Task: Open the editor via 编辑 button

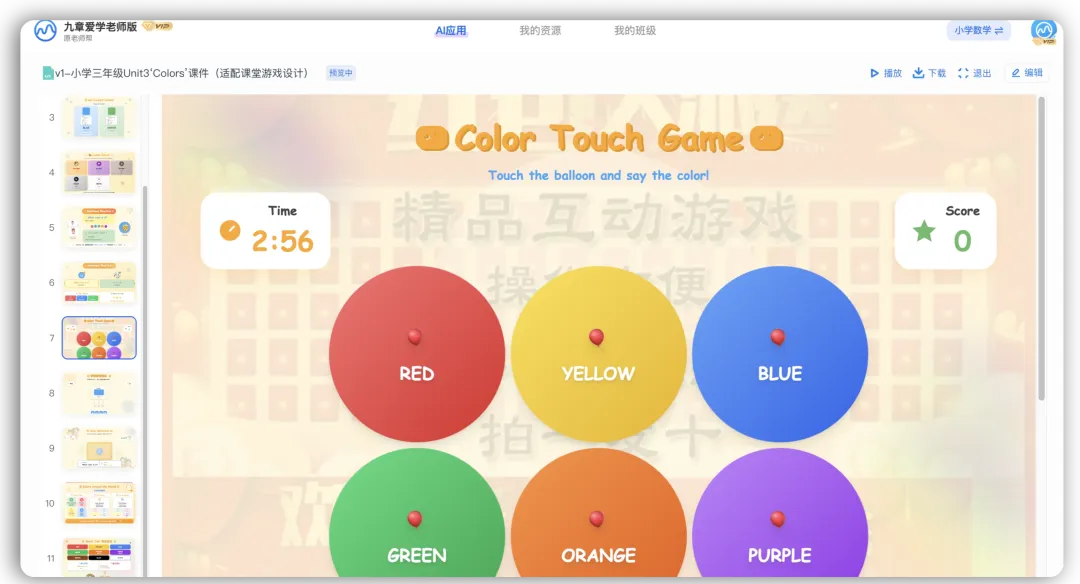Action: point(1027,73)
